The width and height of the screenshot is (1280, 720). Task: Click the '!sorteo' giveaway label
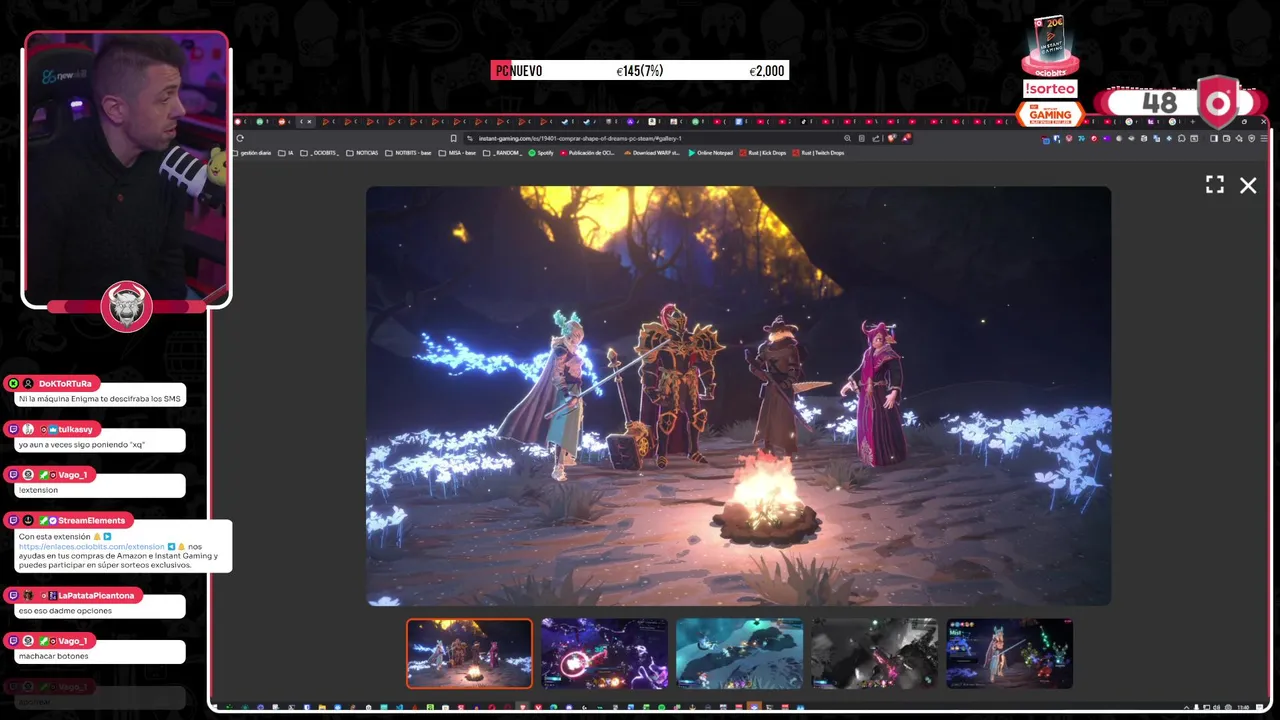[1050, 89]
